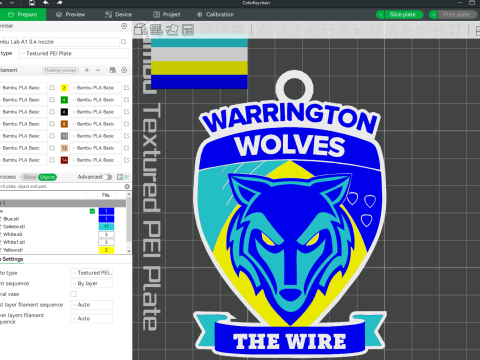Click Celeste.stl filament cell showing 11
The image size is (480, 360).
(x=106, y=227)
